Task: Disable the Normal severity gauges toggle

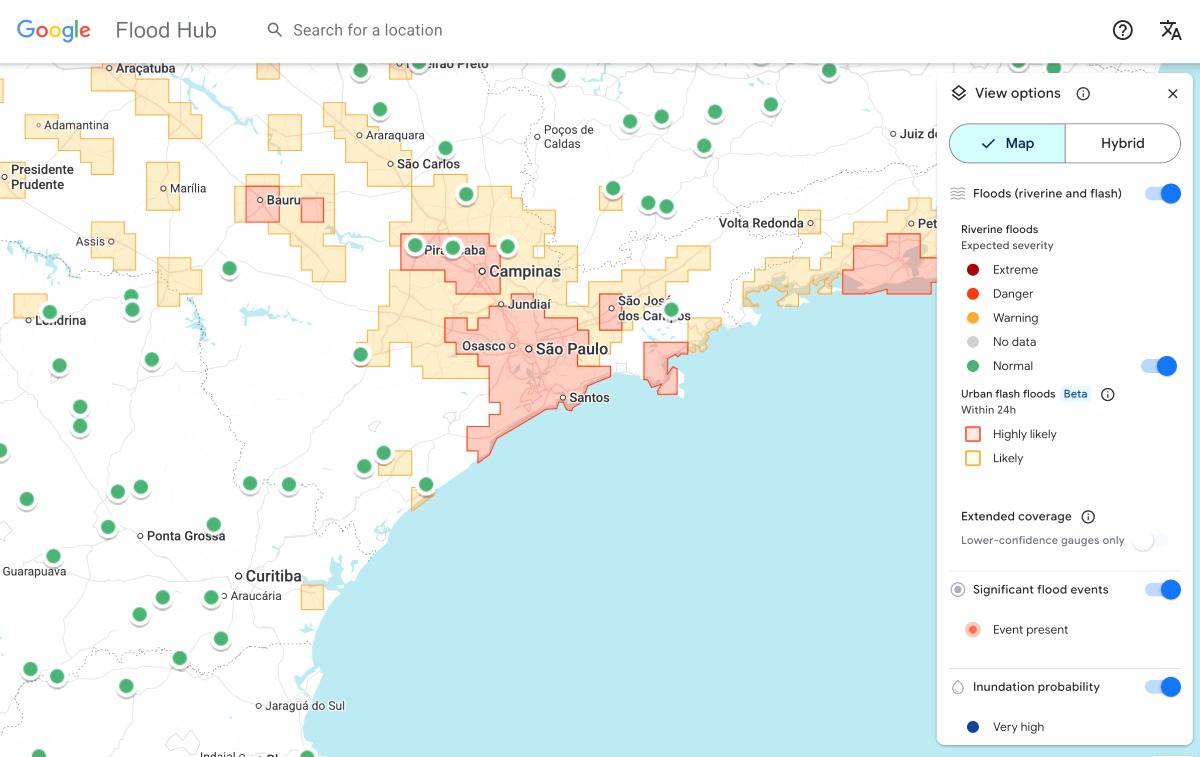Action: pyautogui.click(x=1159, y=366)
